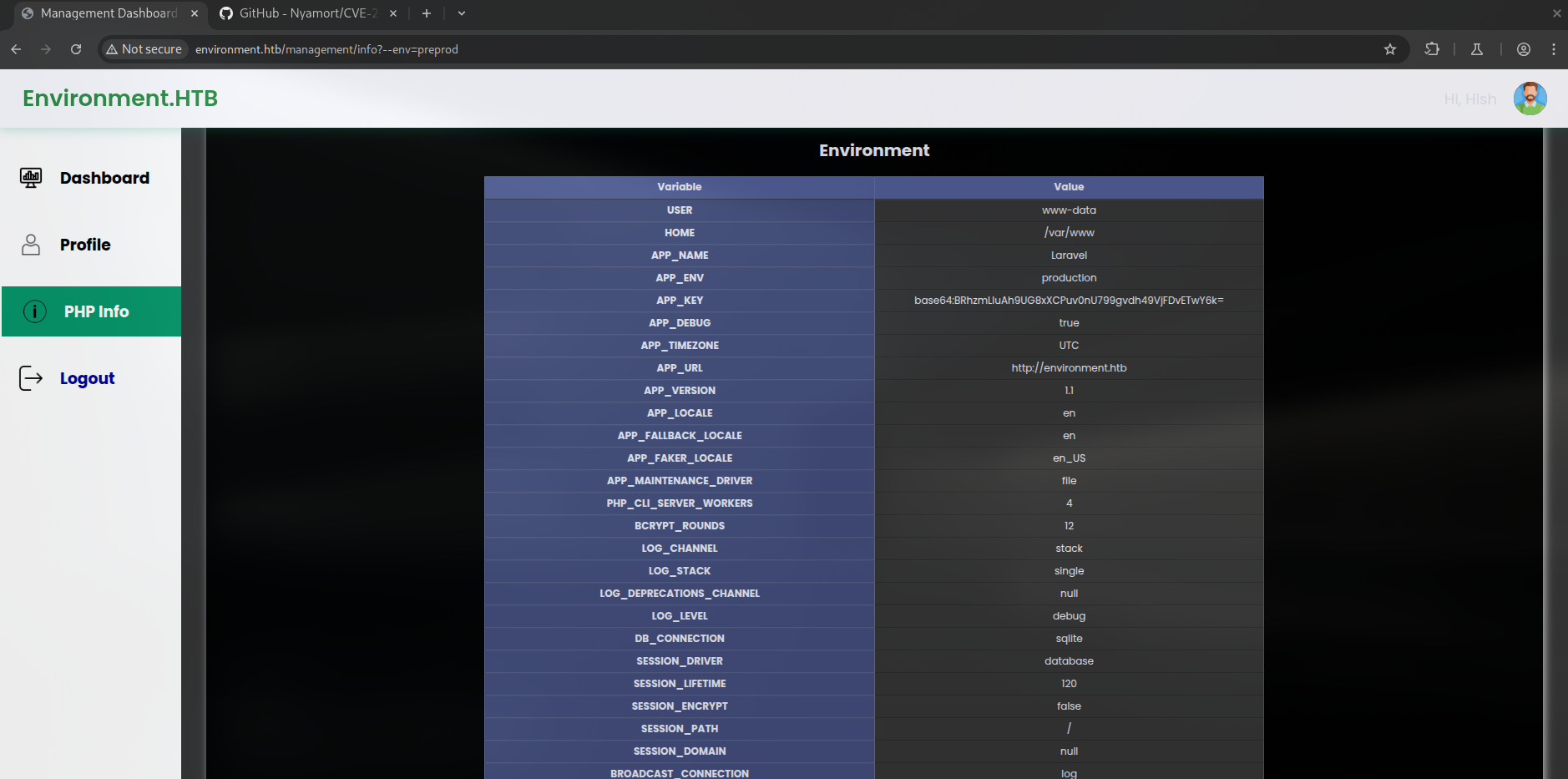1568x779 pixels.
Task: Expand the tab search dropdown arrow
Action: pyautogui.click(x=462, y=13)
